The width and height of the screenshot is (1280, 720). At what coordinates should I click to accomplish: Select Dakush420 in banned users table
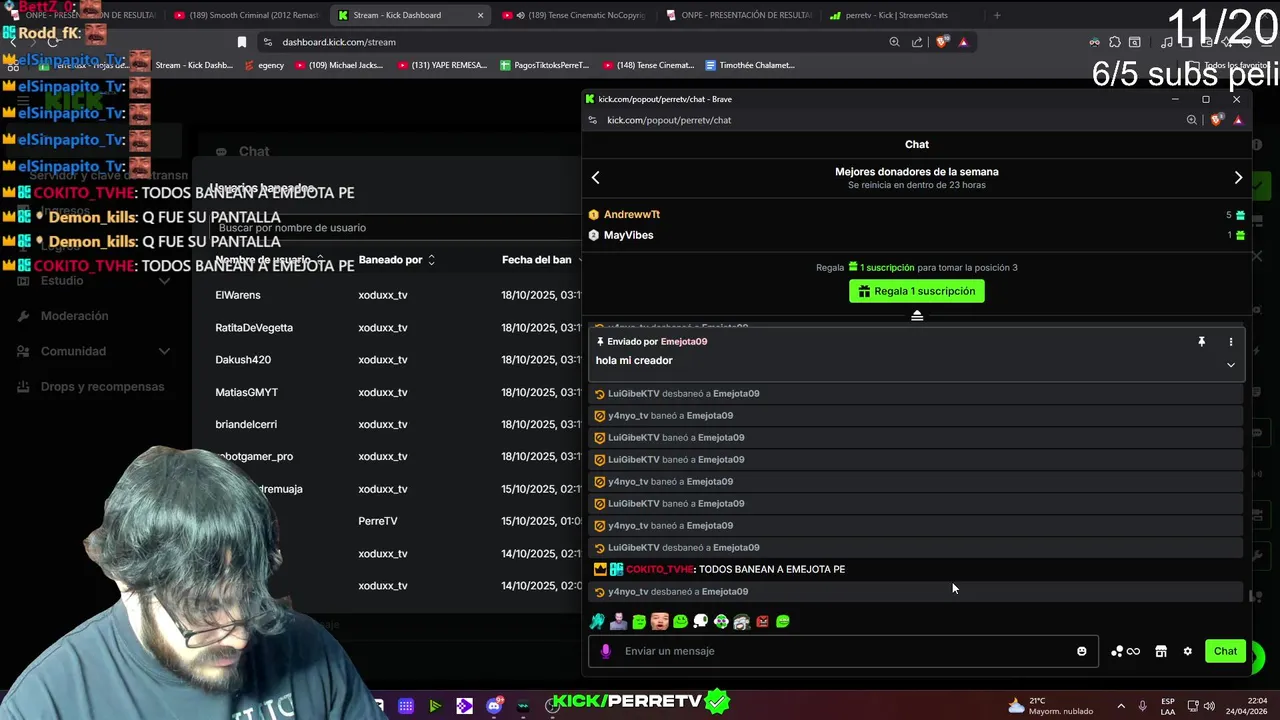pos(243,360)
